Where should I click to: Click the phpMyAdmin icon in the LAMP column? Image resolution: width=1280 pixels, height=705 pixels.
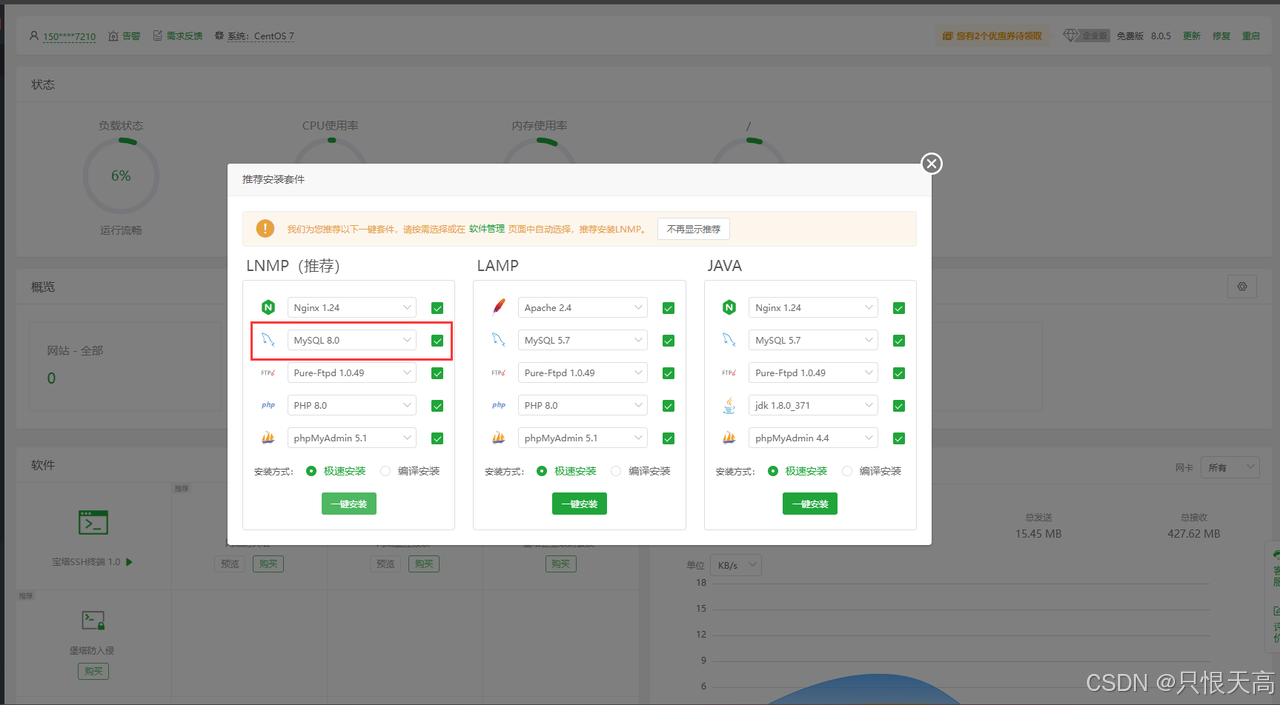pos(499,438)
